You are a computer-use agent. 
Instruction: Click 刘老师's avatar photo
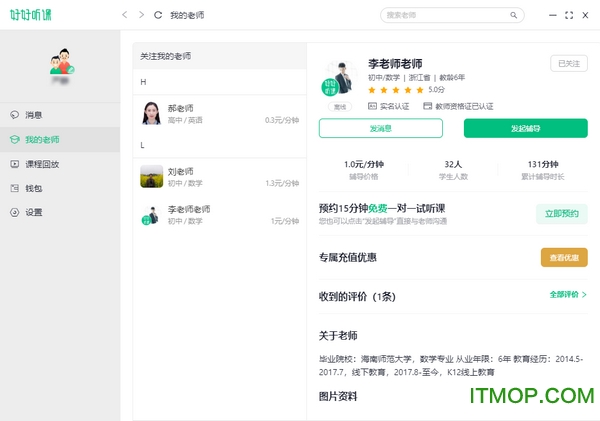click(152, 176)
